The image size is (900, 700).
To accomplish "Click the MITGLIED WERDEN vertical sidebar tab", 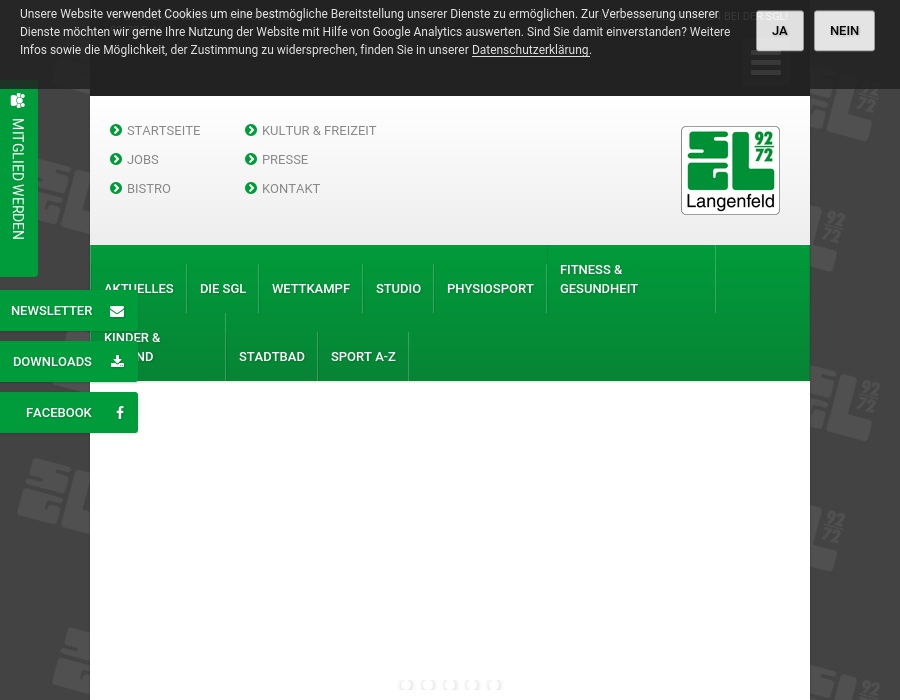I will (x=17, y=181).
